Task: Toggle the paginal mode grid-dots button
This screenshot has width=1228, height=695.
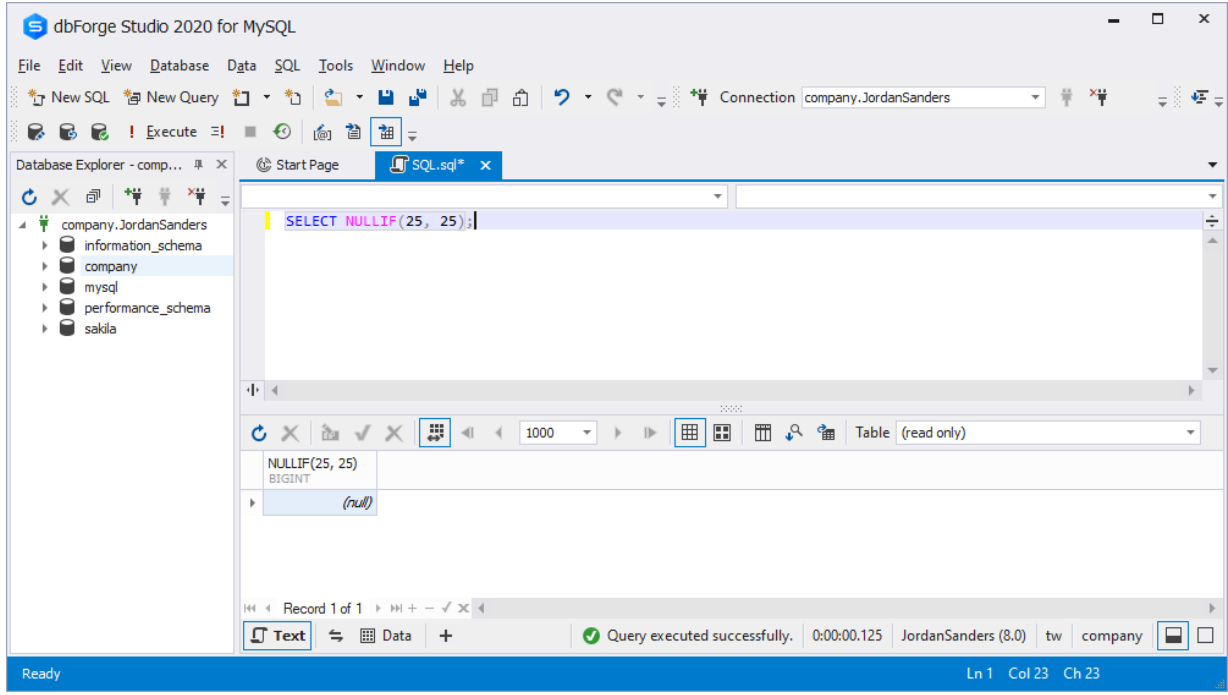Action: (434, 433)
